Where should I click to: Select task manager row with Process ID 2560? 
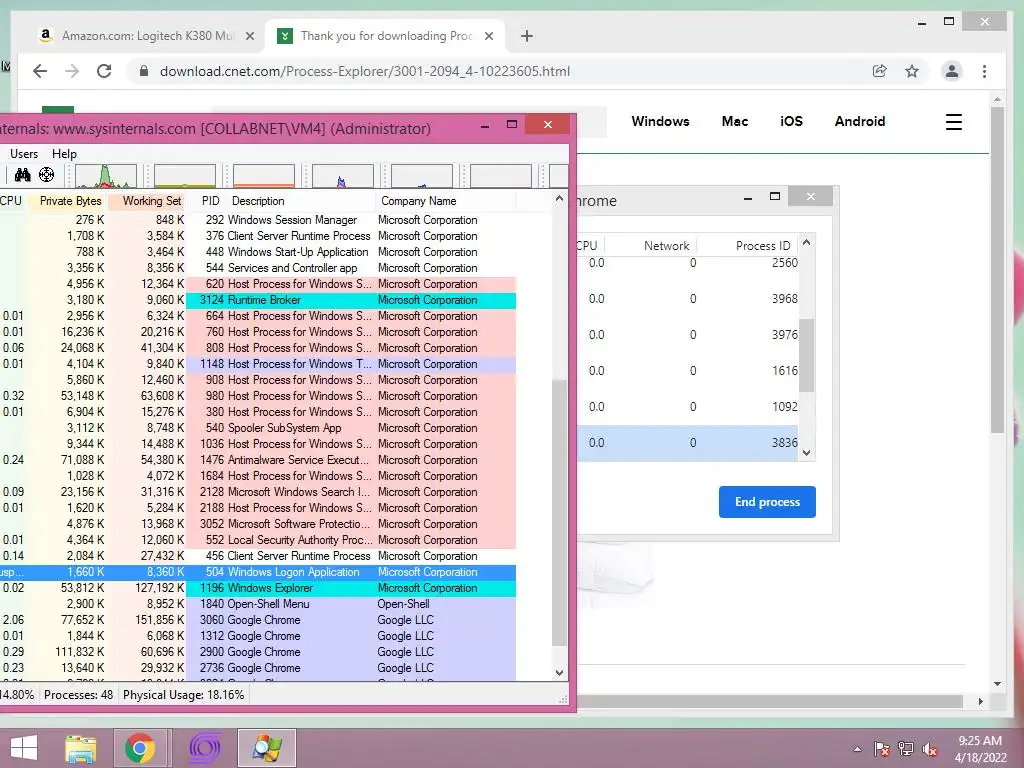pos(687,263)
